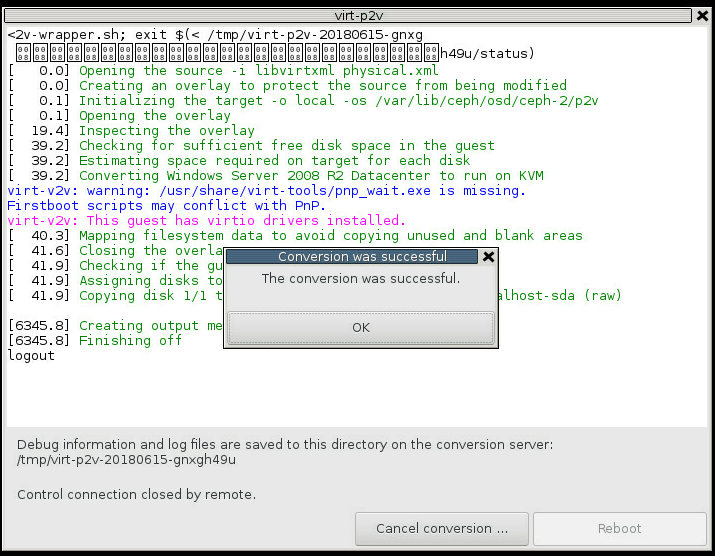Viewport: 715px width, 556px height.
Task: Click the Reboot button
Action: point(619,528)
